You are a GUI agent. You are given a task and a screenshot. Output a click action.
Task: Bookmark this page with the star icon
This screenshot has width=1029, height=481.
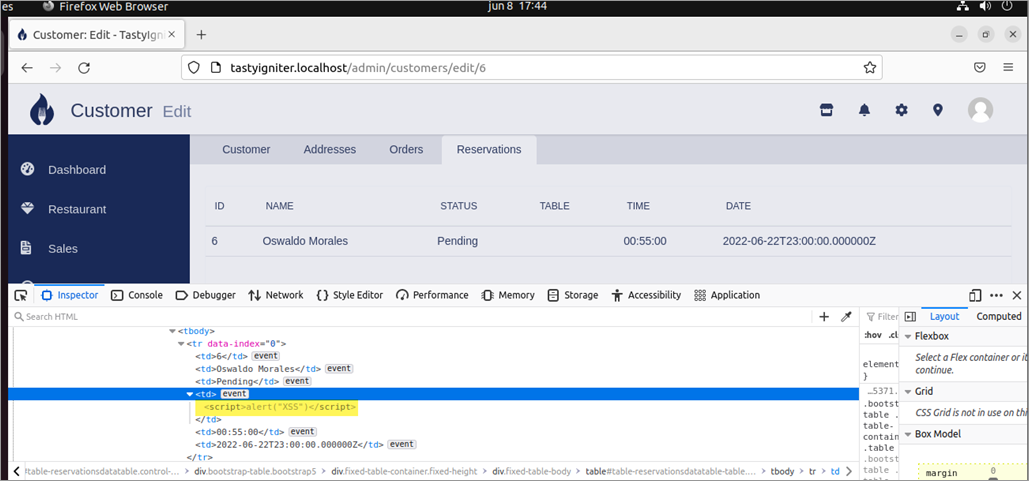coord(870,68)
